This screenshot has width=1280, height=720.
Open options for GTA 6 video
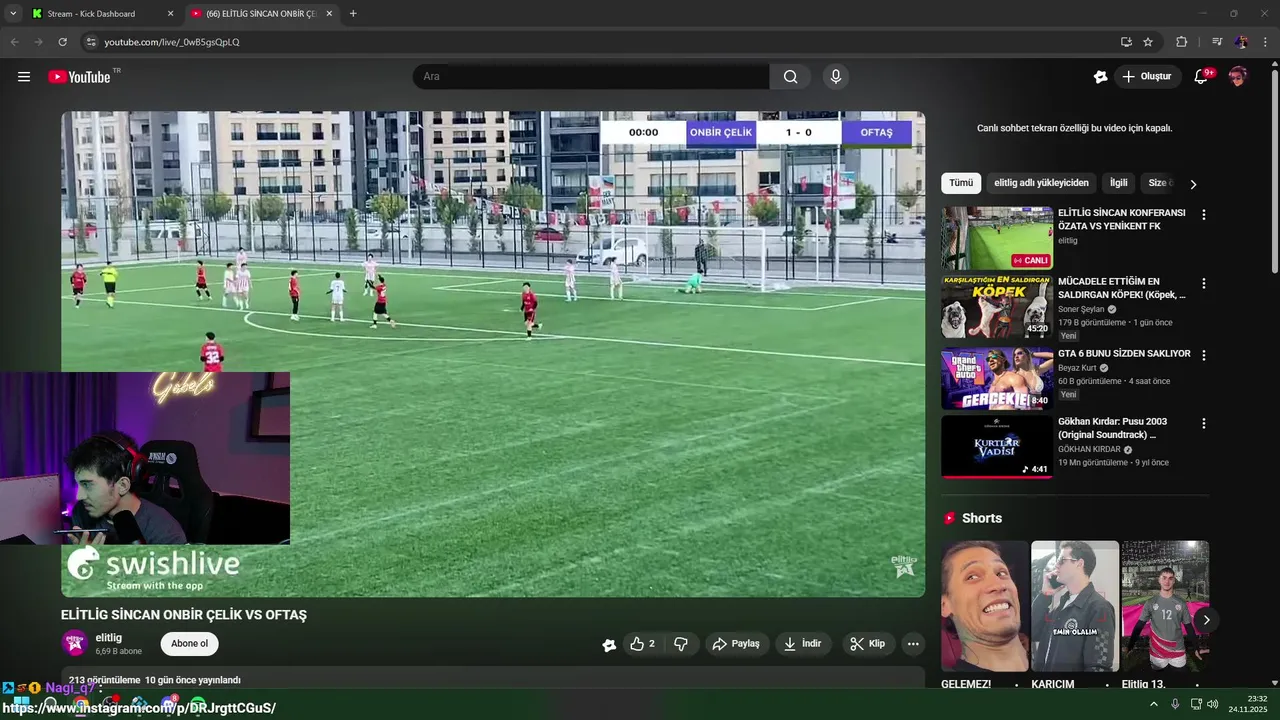tap(1203, 355)
